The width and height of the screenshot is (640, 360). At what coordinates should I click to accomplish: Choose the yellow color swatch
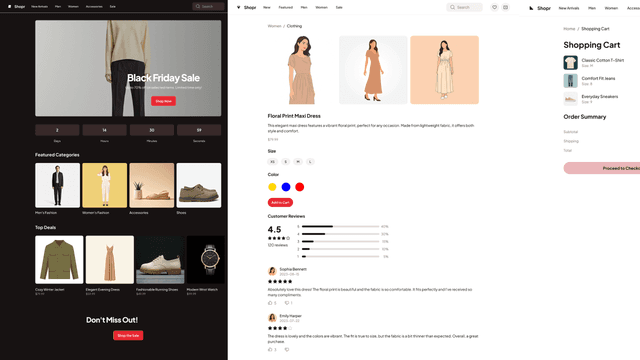pyautogui.click(x=272, y=187)
